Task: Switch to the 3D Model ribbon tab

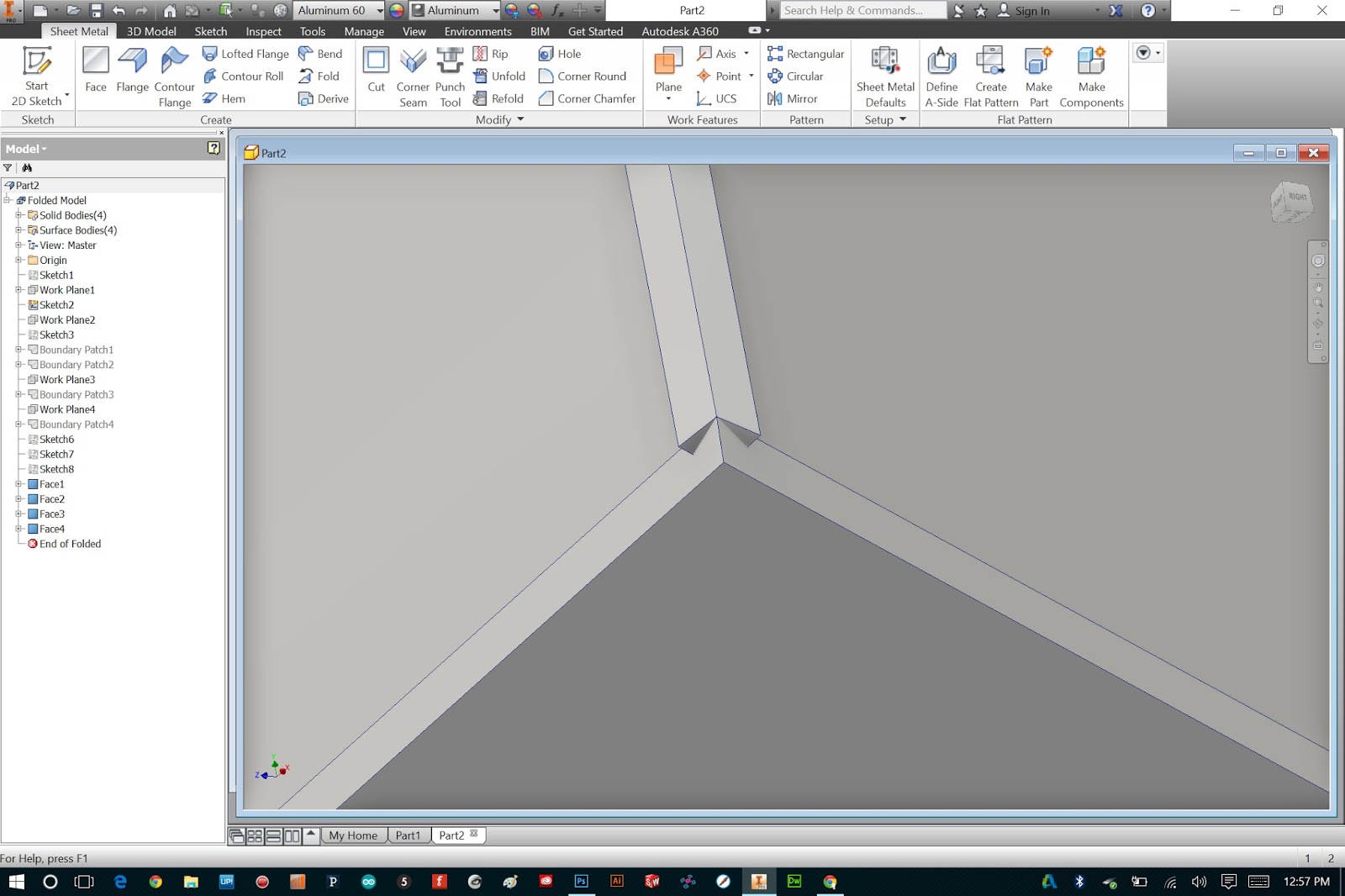Action: (150, 31)
